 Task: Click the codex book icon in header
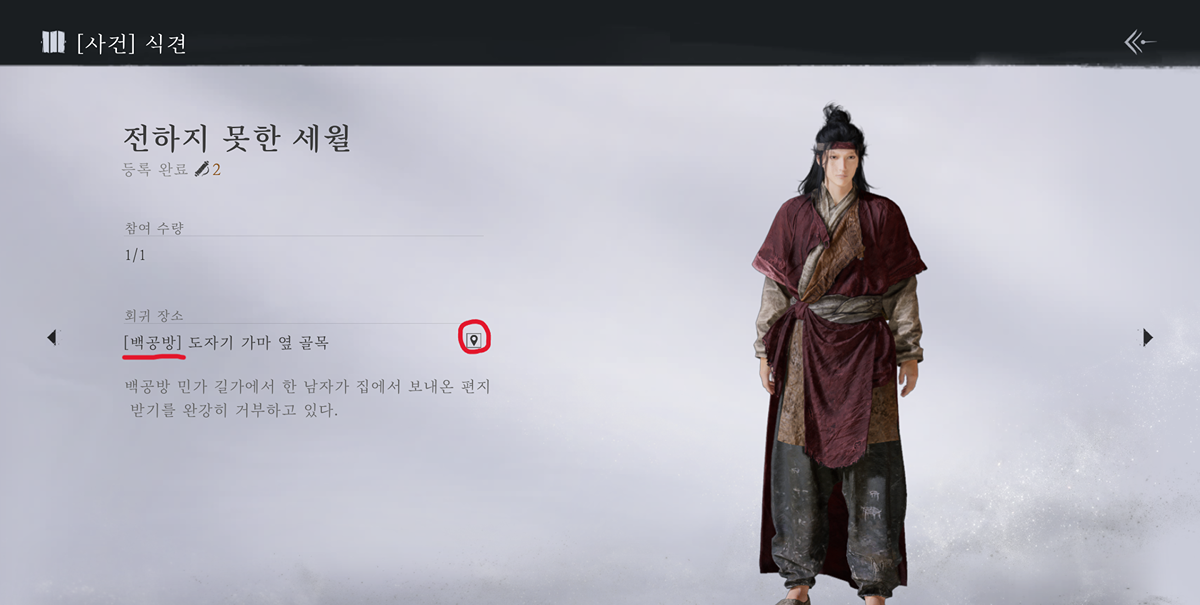(x=53, y=42)
